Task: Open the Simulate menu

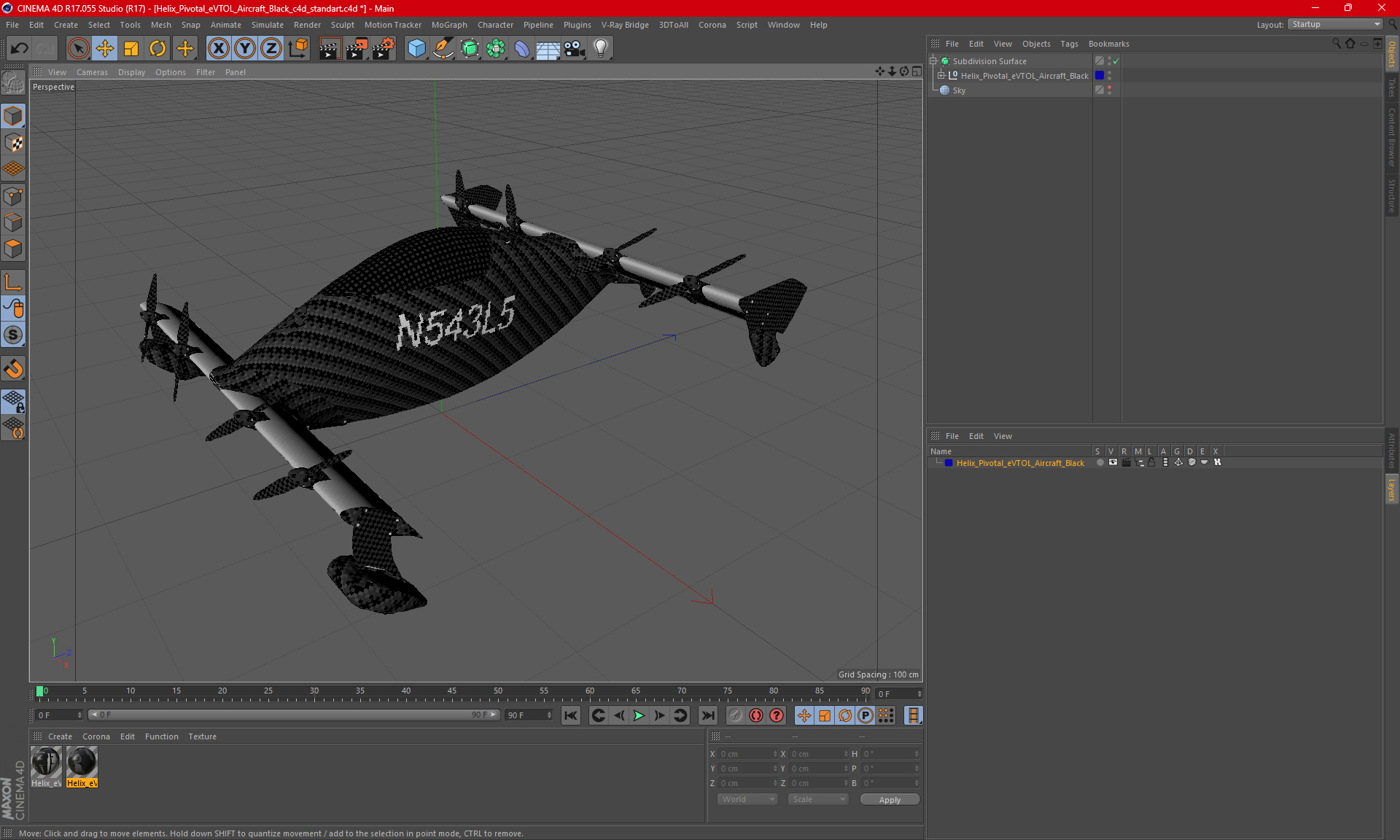Action: click(268, 25)
